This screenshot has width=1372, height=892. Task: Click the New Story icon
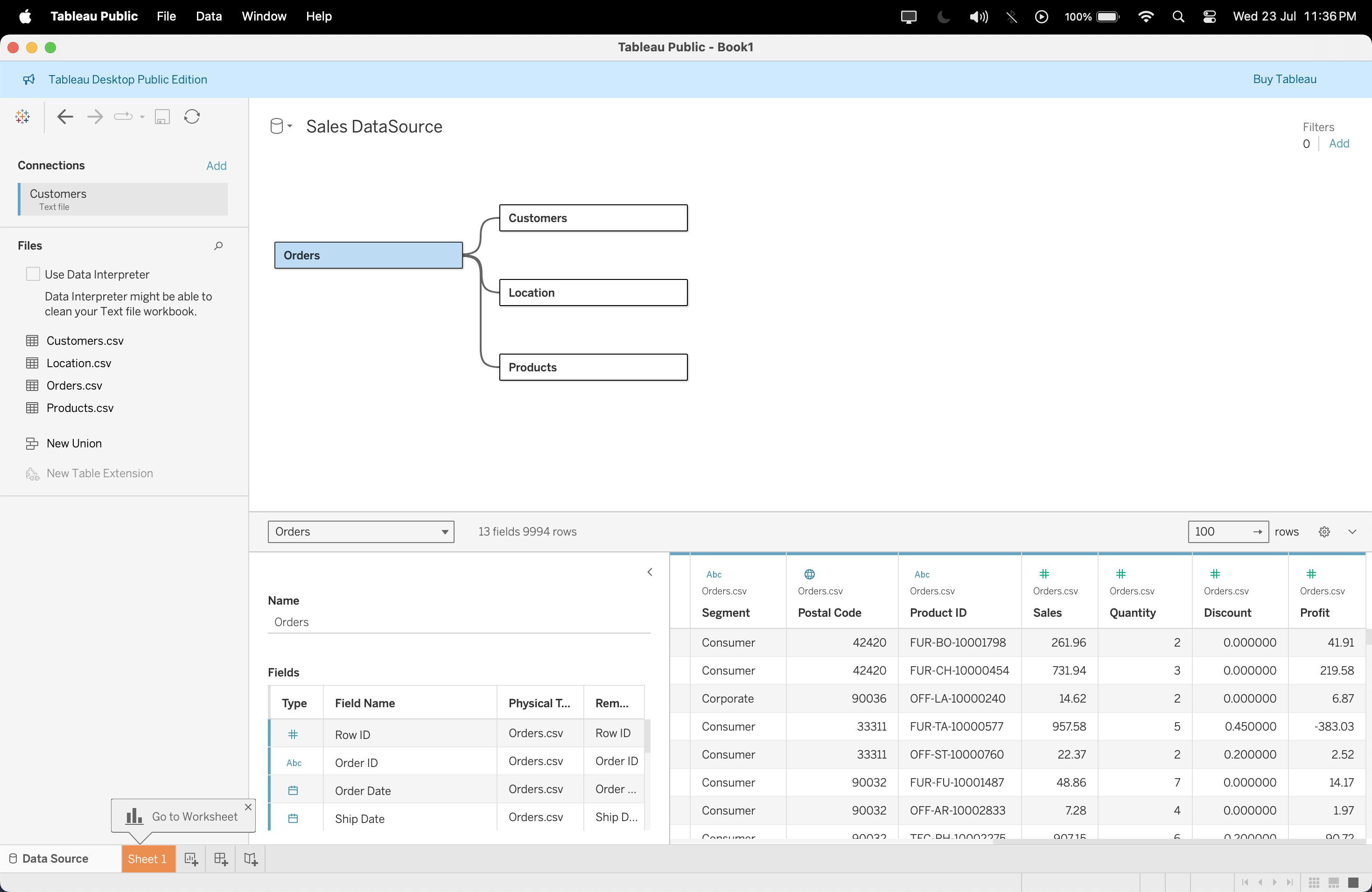pos(250,859)
